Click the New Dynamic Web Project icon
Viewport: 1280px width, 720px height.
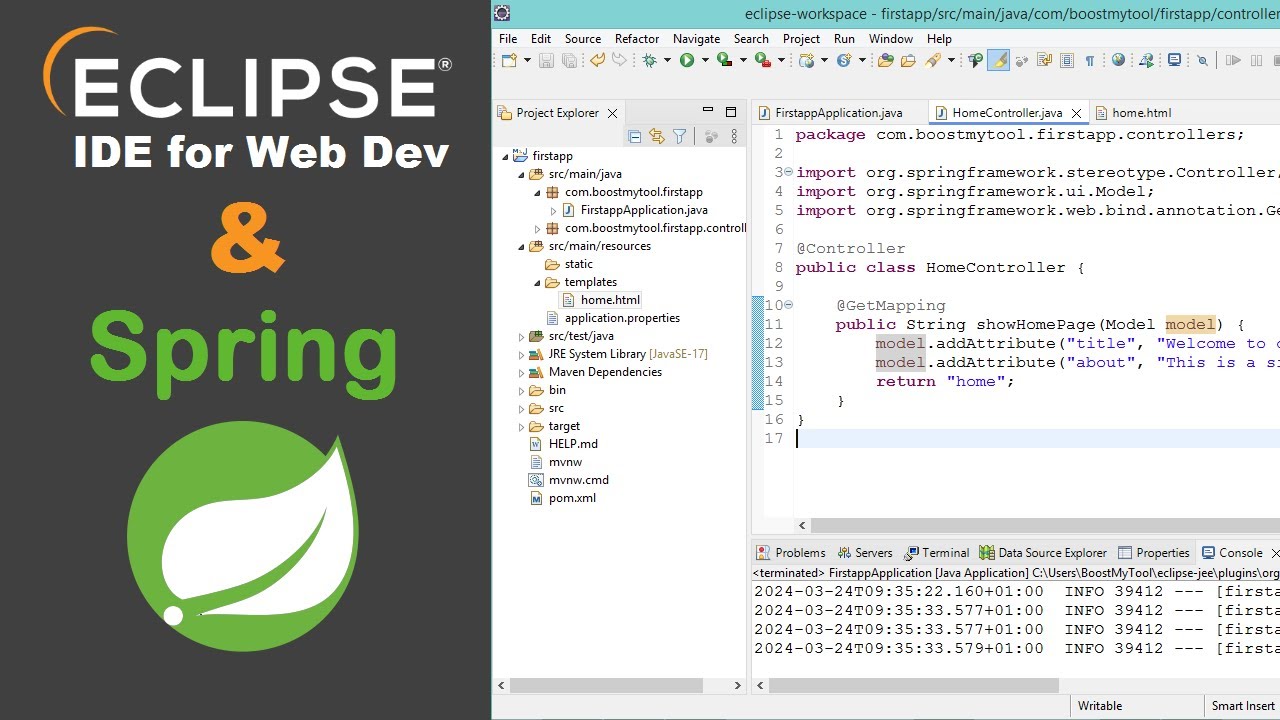click(806, 61)
